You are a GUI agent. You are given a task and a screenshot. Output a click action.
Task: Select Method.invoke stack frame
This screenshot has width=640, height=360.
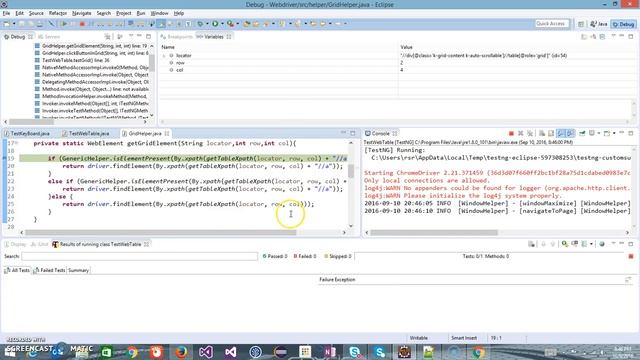95,89
